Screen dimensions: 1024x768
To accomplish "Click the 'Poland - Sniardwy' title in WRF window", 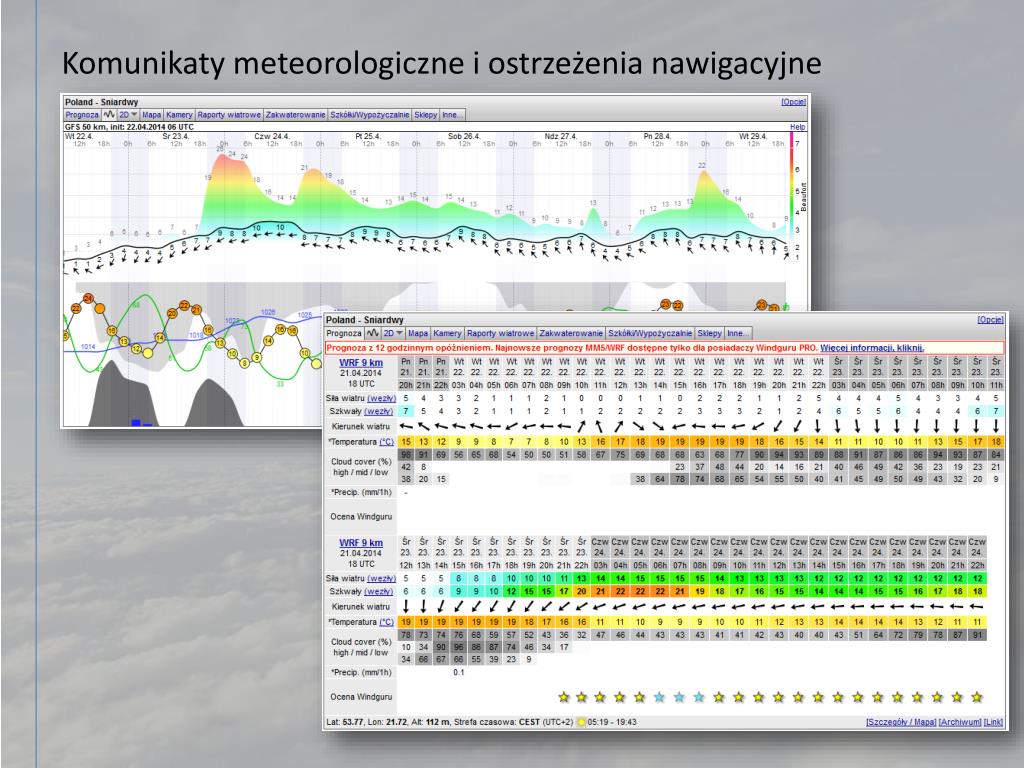I will click(364, 319).
